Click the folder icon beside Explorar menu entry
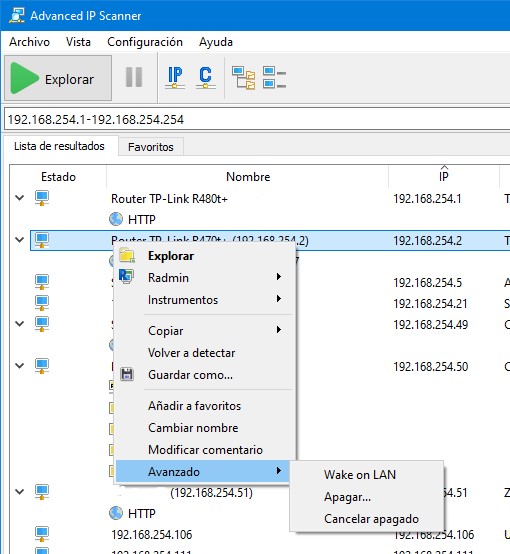 coord(127,255)
